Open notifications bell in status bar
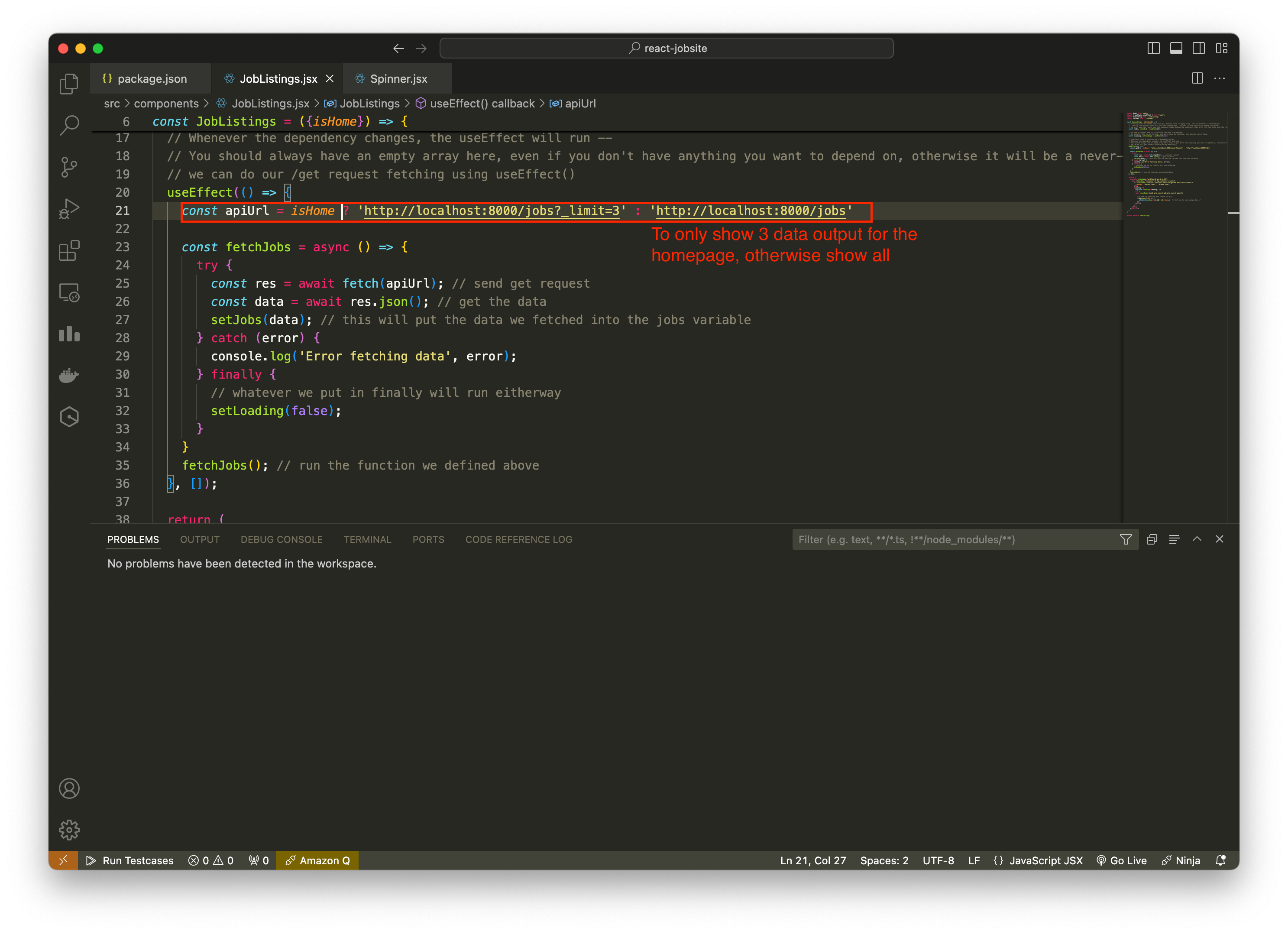 (x=1220, y=860)
